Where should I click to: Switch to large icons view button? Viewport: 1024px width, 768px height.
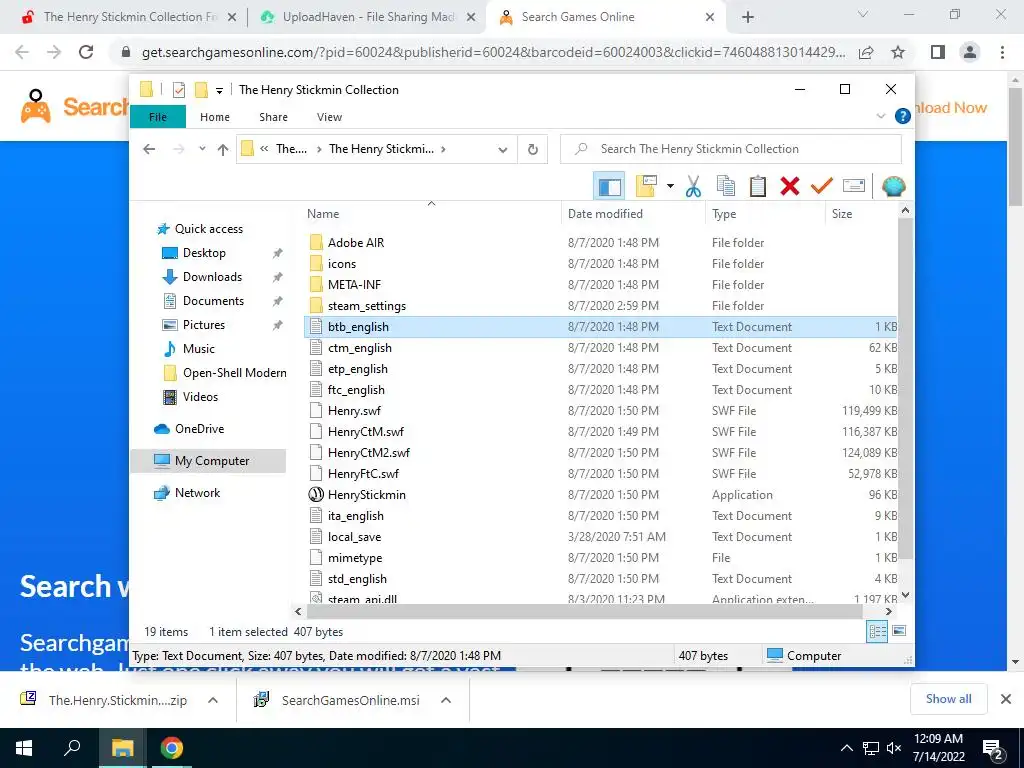pyautogui.click(x=899, y=631)
